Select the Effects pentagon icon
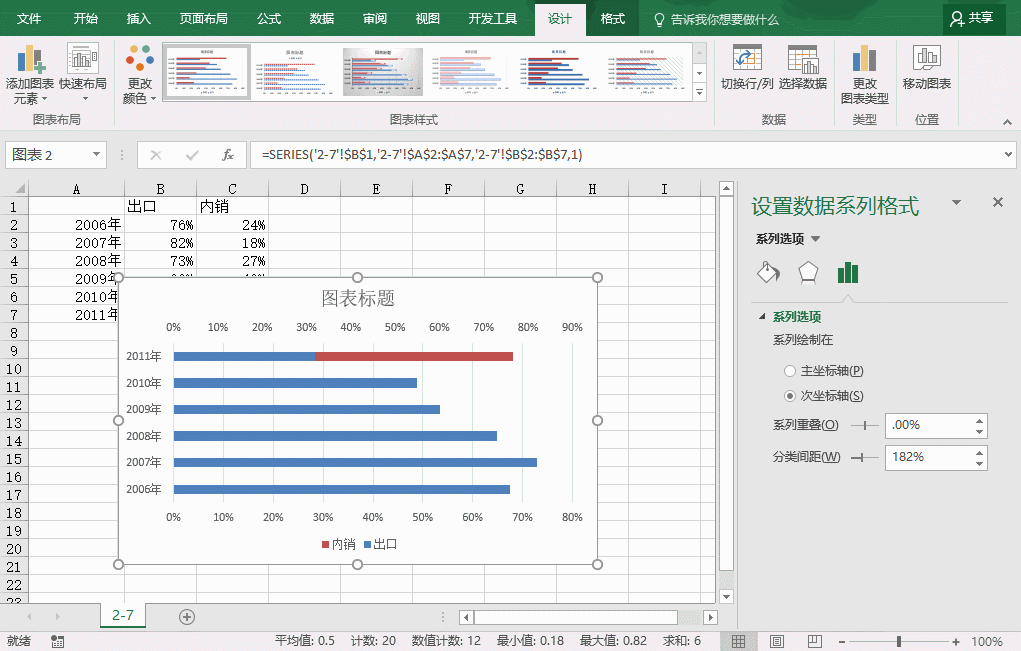The image size is (1021, 651). coord(807,273)
